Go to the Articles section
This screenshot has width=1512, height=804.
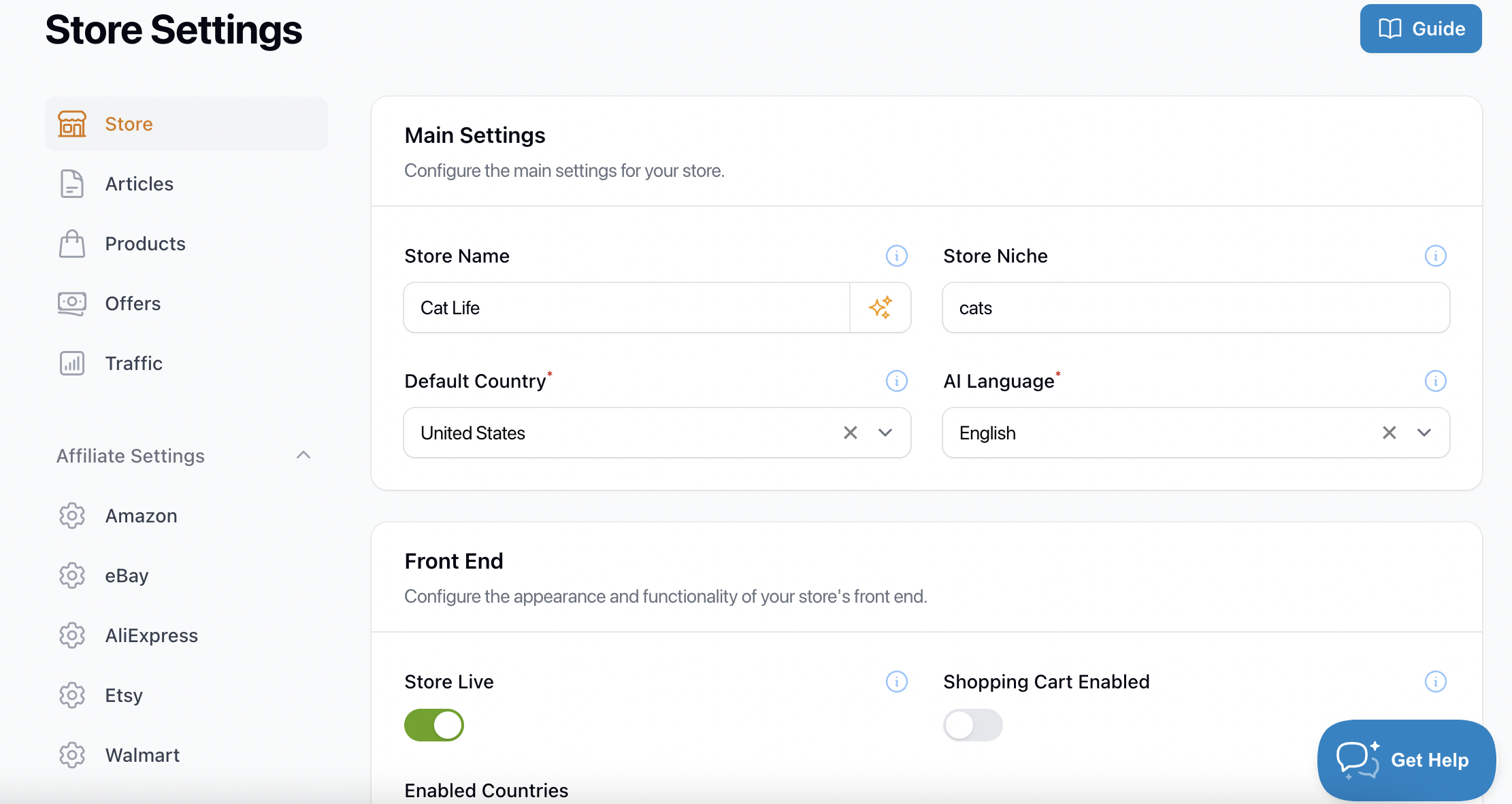[139, 184]
